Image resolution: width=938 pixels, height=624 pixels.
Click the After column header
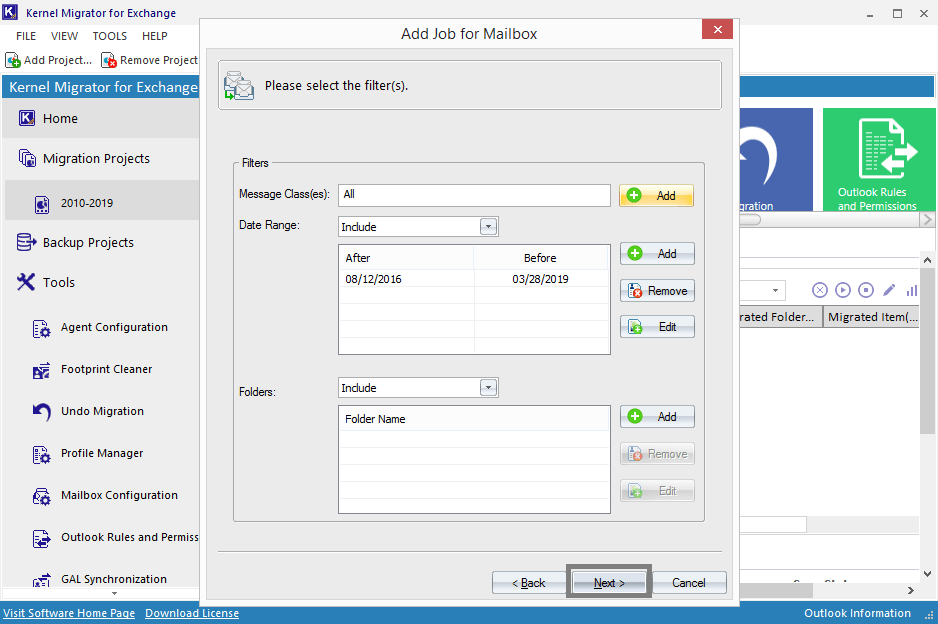point(406,258)
